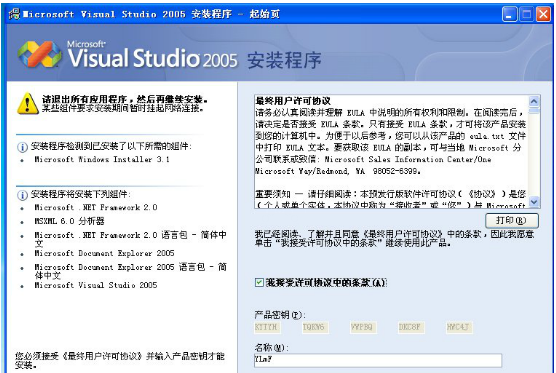Click the EULA scrollbar down arrow
Viewport: 556px width, 373px height.
tap(534, 202)
